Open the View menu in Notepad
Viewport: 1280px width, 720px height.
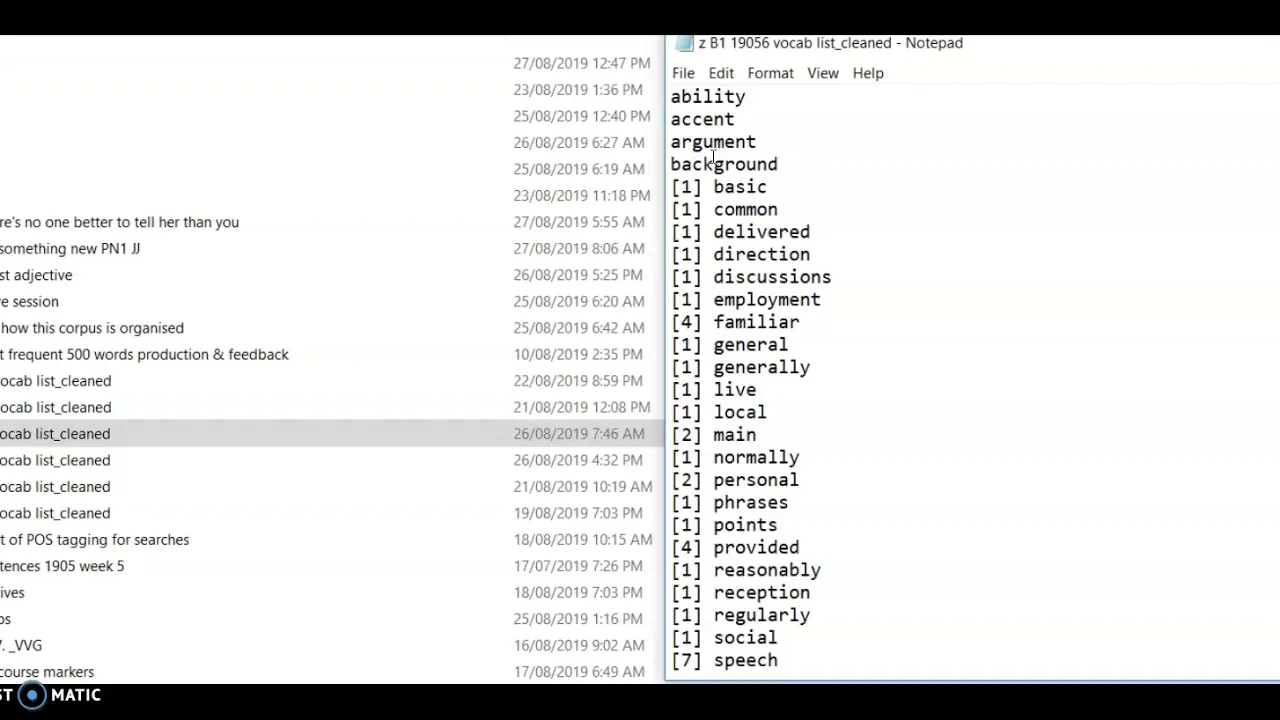tap(823, 73)
